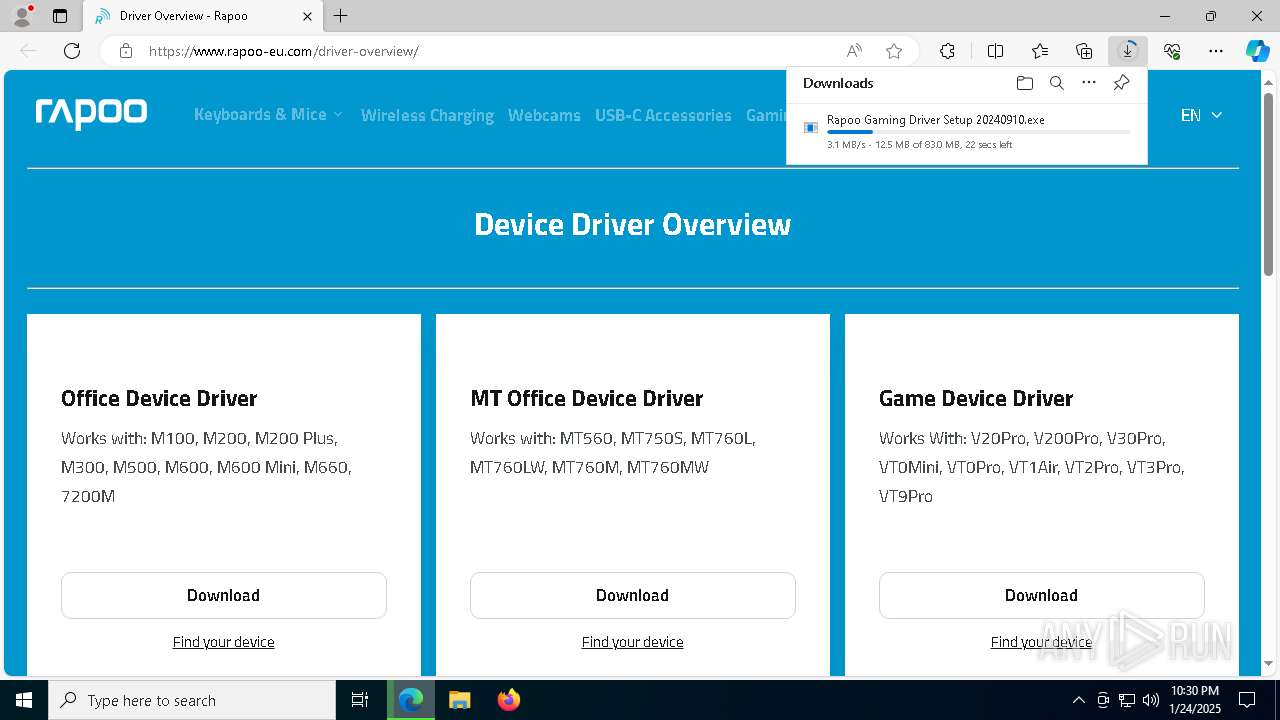Close the Driver Overview tab

click(x=307, y=16)
